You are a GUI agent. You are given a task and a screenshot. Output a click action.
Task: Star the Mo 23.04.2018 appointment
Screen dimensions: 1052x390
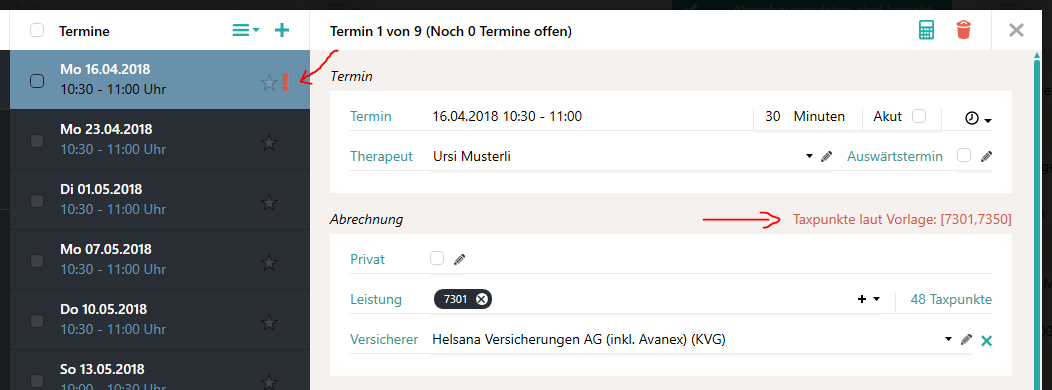tap(269, 142)
